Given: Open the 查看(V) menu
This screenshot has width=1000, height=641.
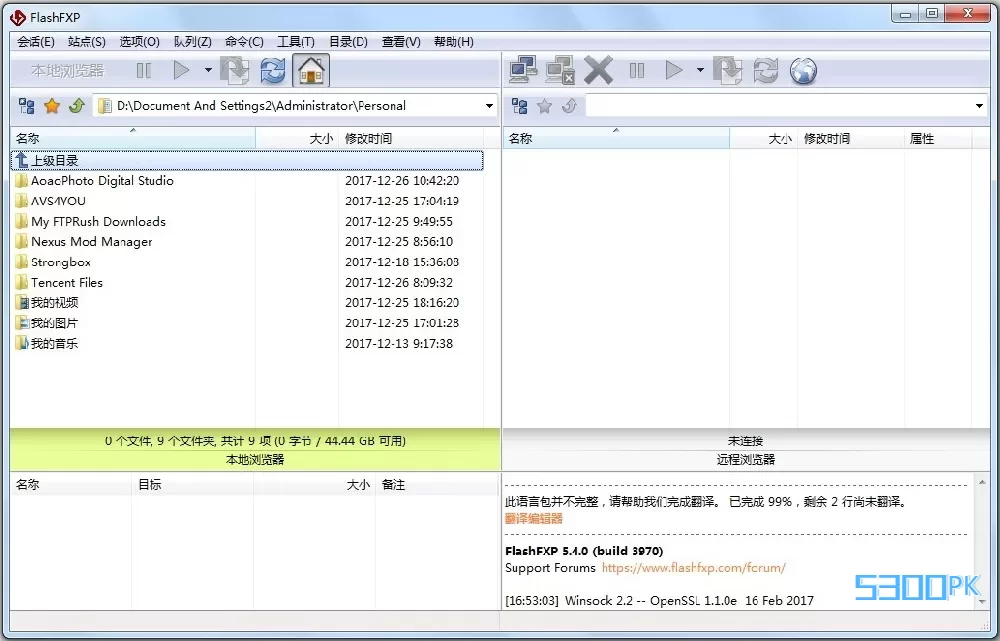Looking at the screenshot, I should [401, 42].
